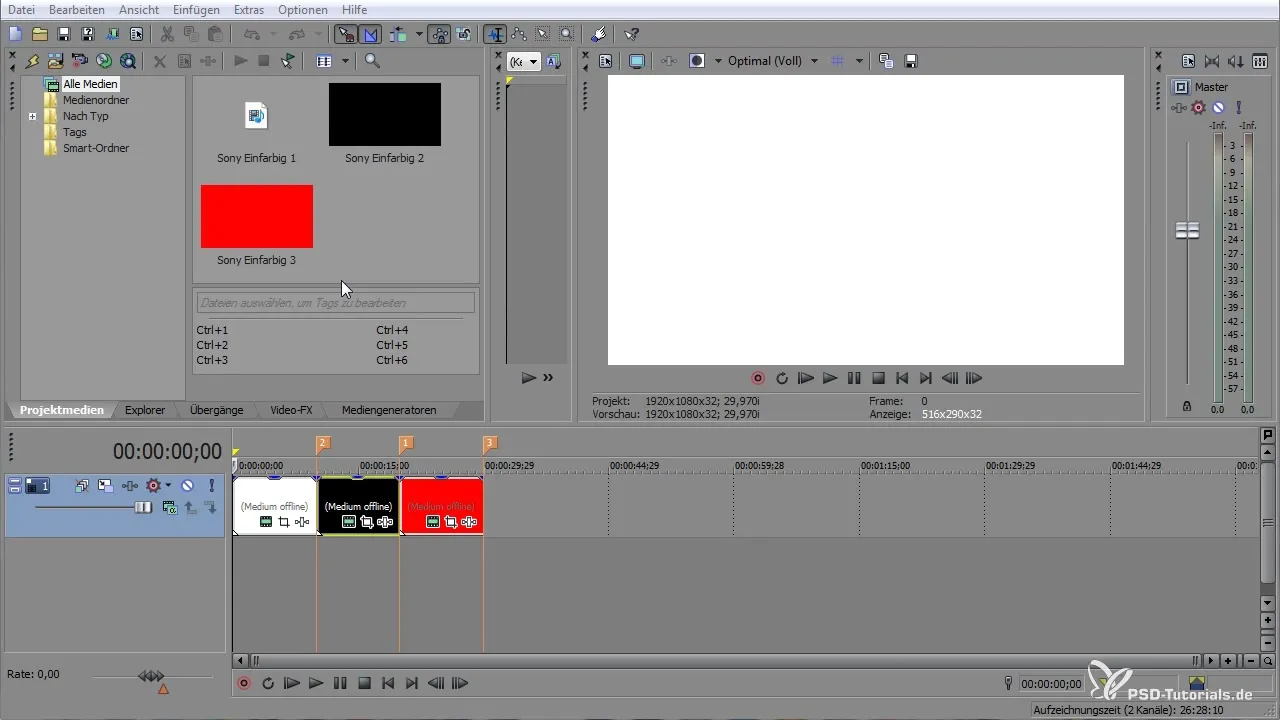
Task: Click the What's This help cursor icon
Action: pos(632,34)
